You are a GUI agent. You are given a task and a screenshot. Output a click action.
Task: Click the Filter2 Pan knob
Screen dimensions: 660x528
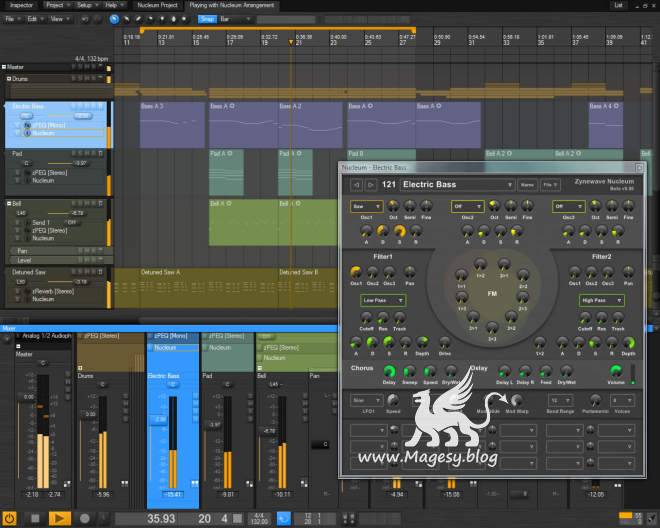coord(628,272)
